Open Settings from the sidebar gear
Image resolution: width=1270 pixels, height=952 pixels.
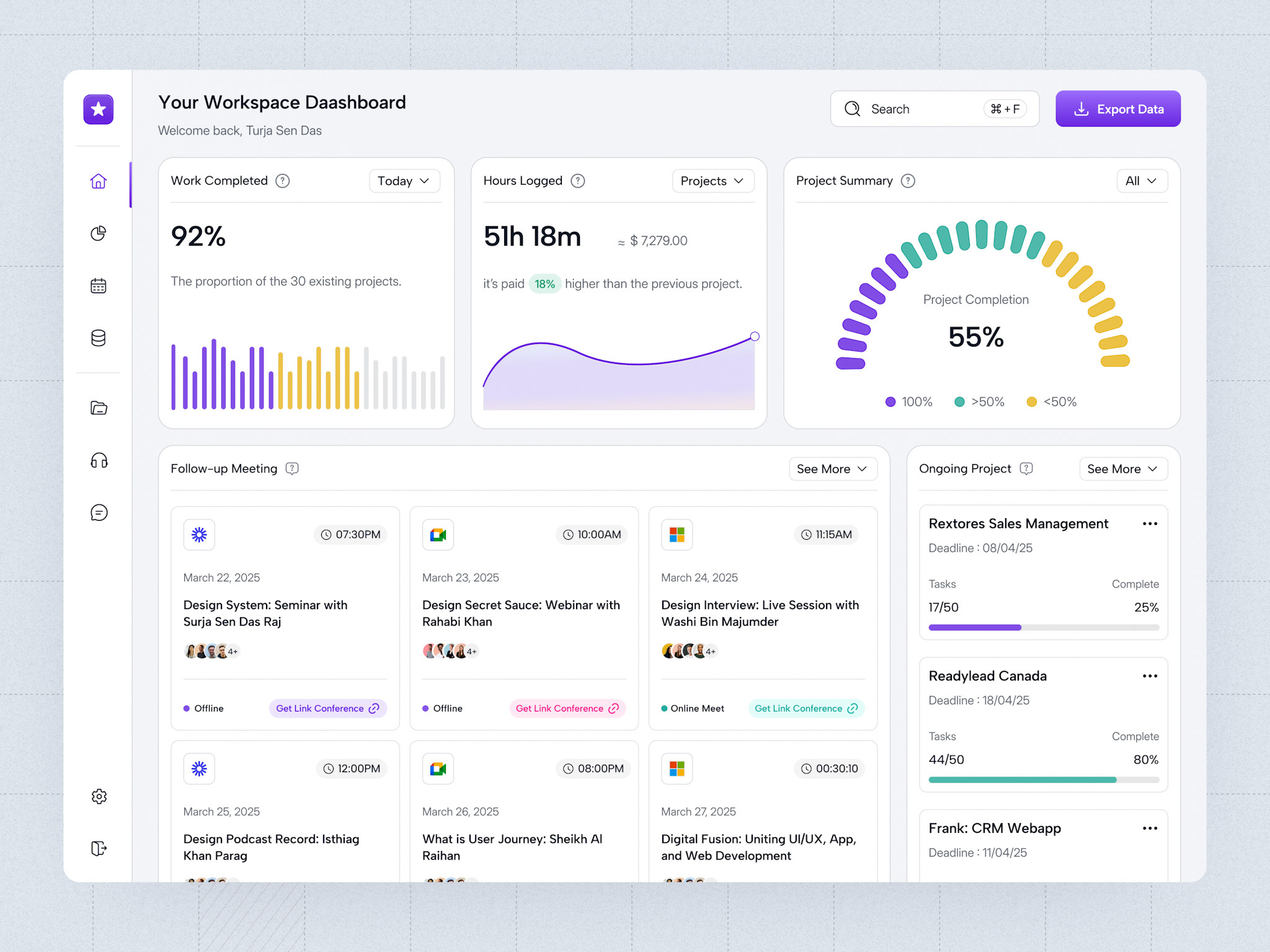click(x=99, y=796)
